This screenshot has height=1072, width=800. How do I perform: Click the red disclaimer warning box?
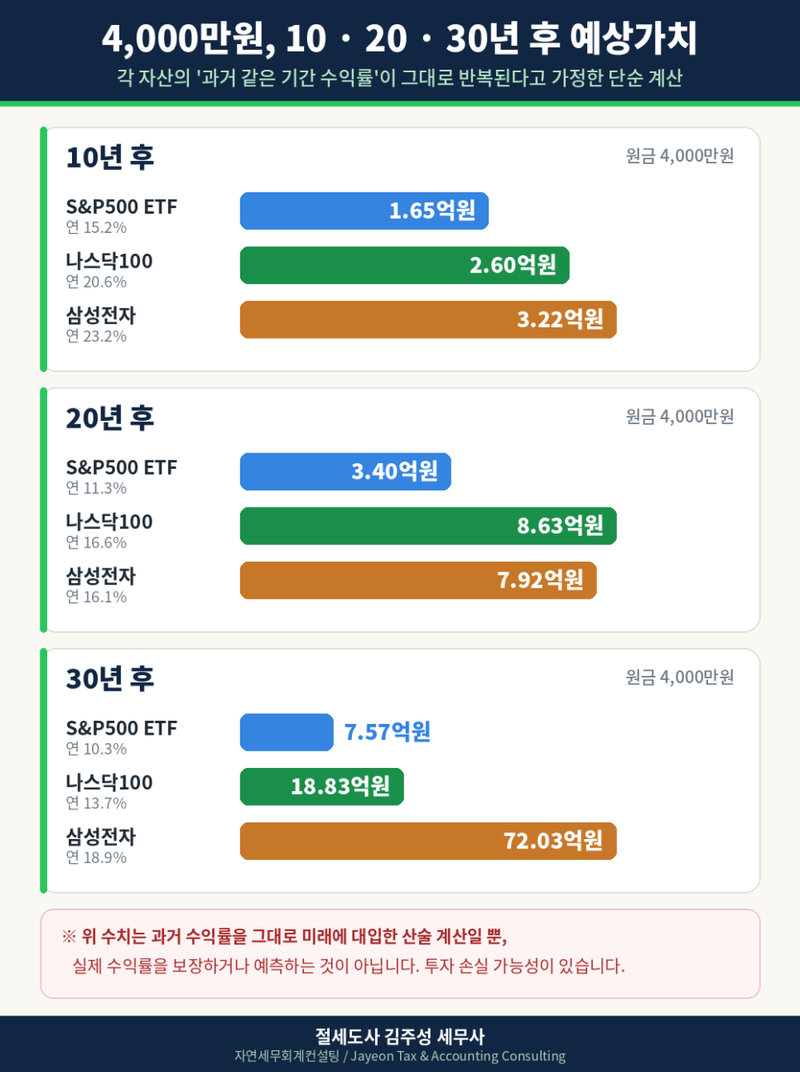click(400, 954)
